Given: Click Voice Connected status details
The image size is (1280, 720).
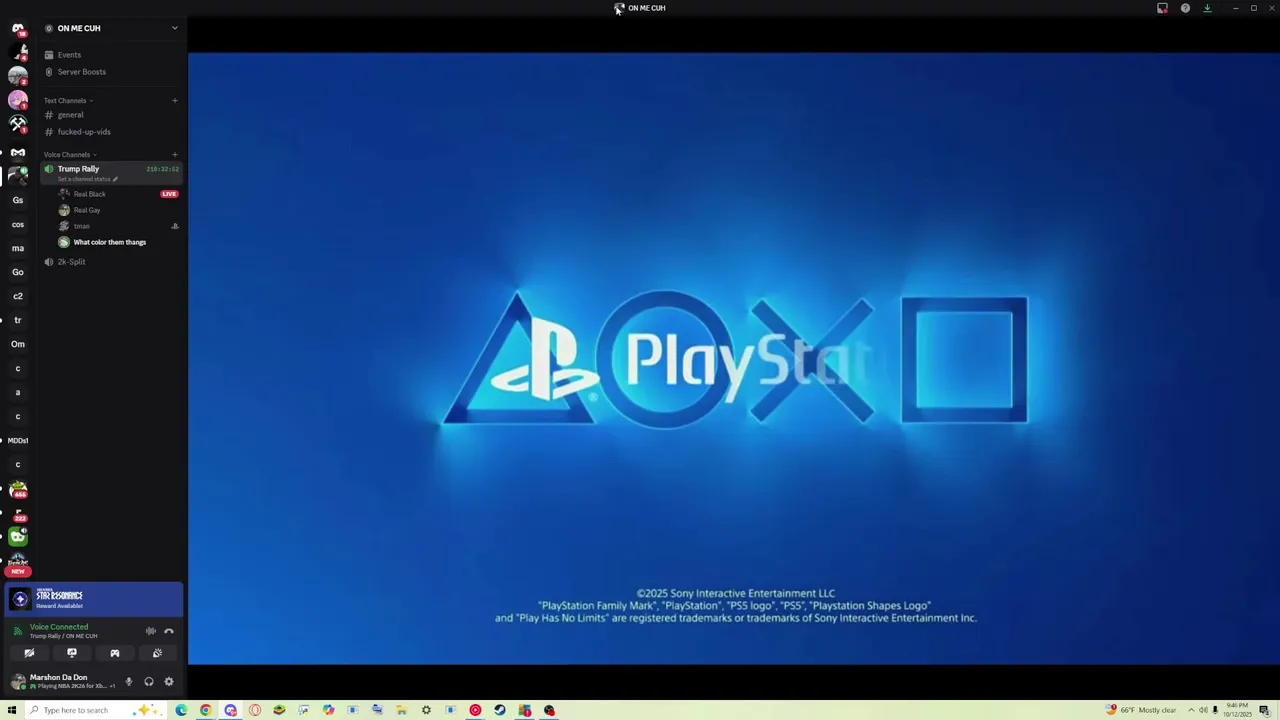Looking at the screenshot, I should (x=59, y=627).
